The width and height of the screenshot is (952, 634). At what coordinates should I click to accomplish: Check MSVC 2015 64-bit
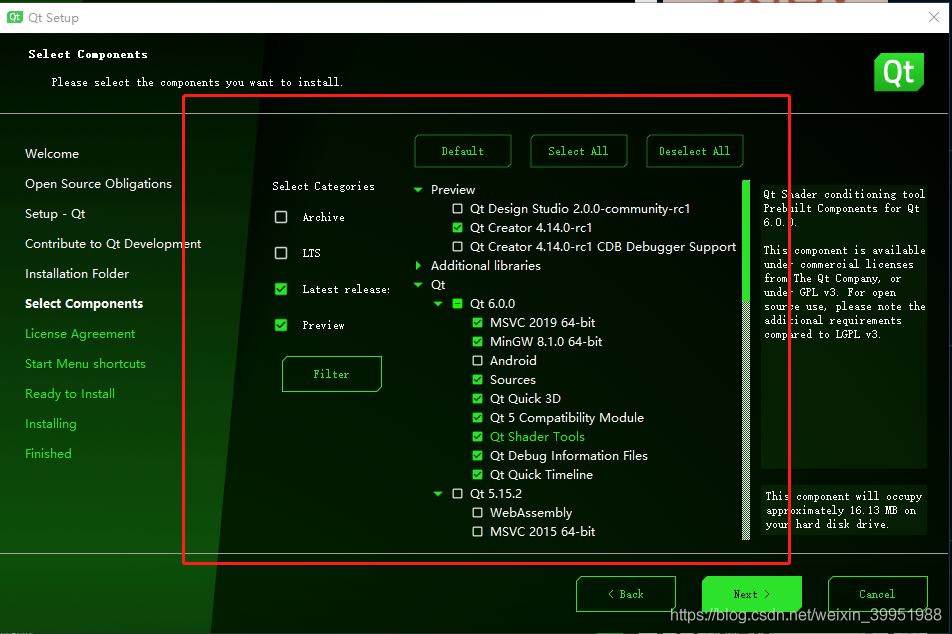point(478,531)
